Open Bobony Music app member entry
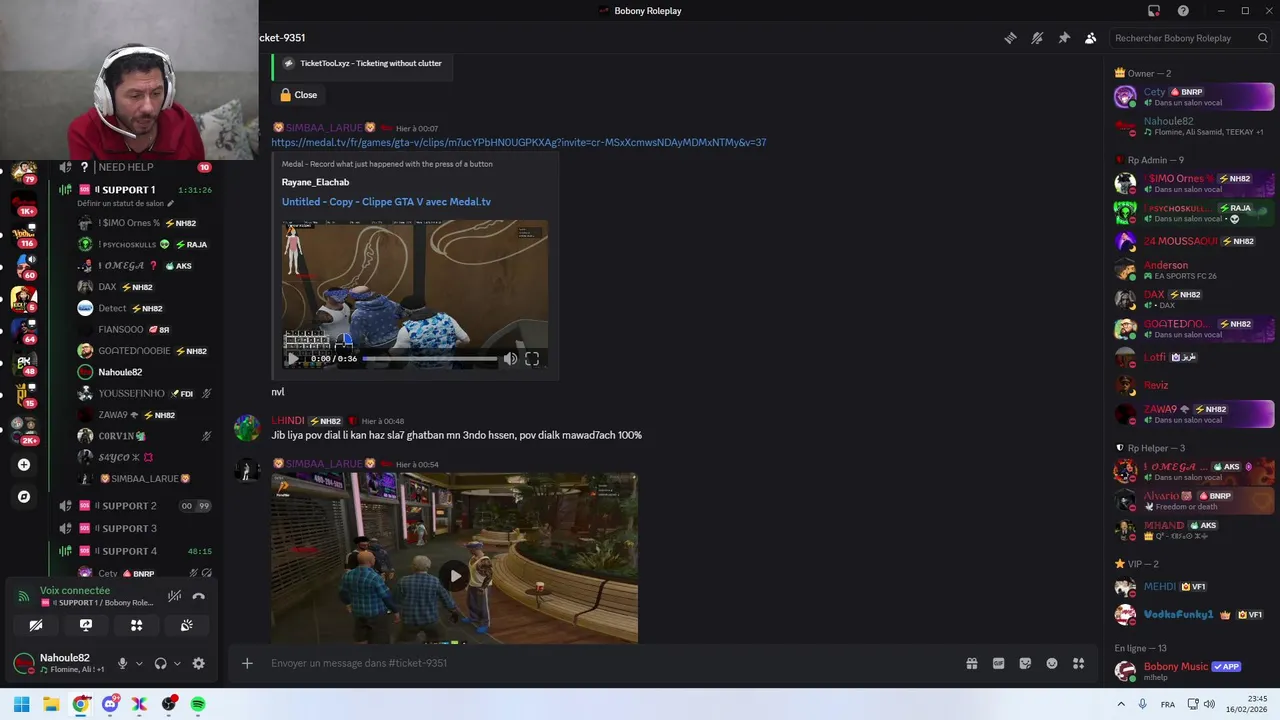 tap(1194, 671)
